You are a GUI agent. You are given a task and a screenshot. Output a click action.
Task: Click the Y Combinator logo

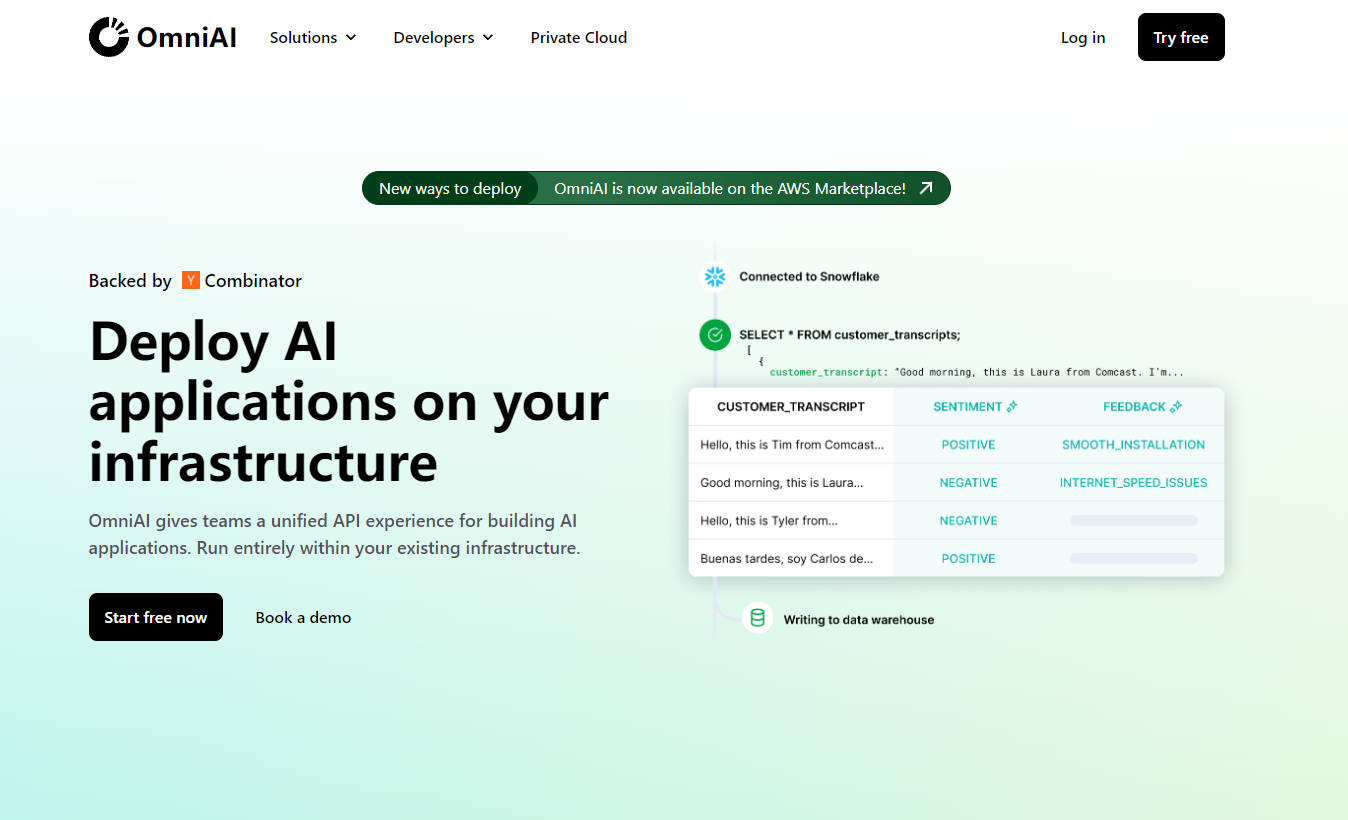point(190,280)
